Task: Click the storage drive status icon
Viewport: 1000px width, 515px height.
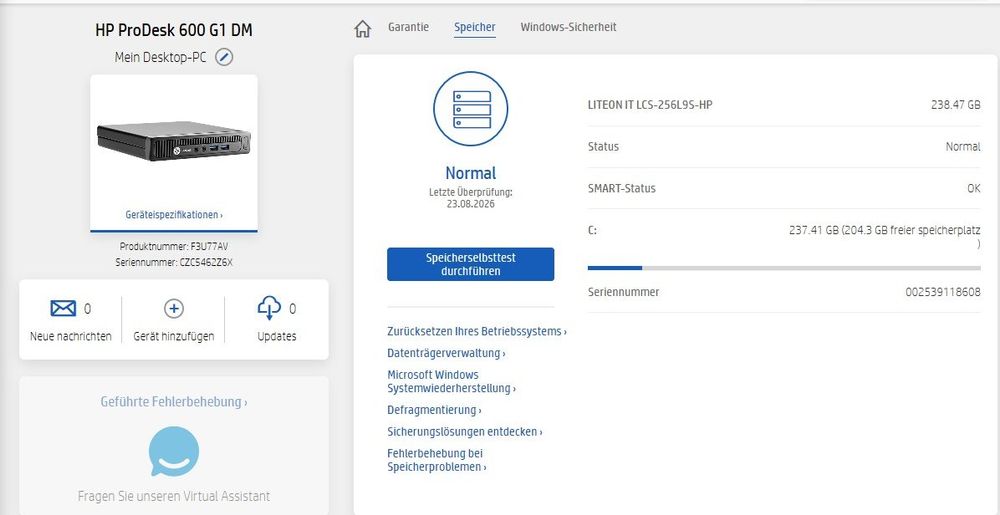Action: pyautogui.click(x=471, y=109)
